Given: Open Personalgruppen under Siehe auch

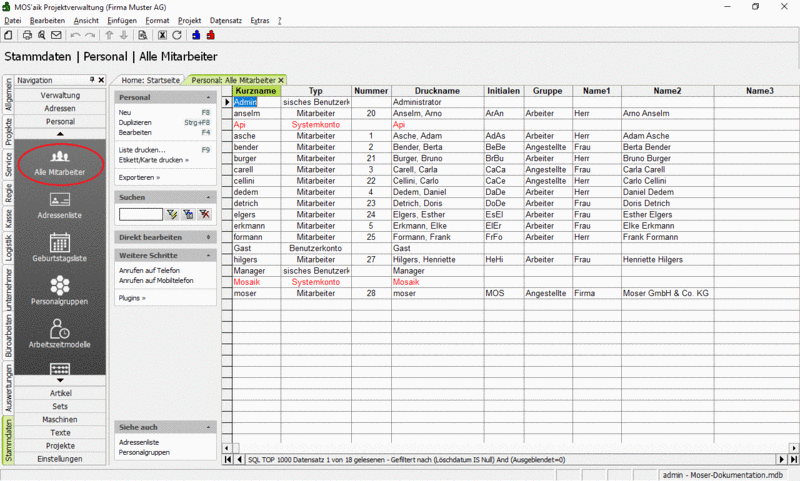Looking at the screenshot, I should tap(144, 452).
